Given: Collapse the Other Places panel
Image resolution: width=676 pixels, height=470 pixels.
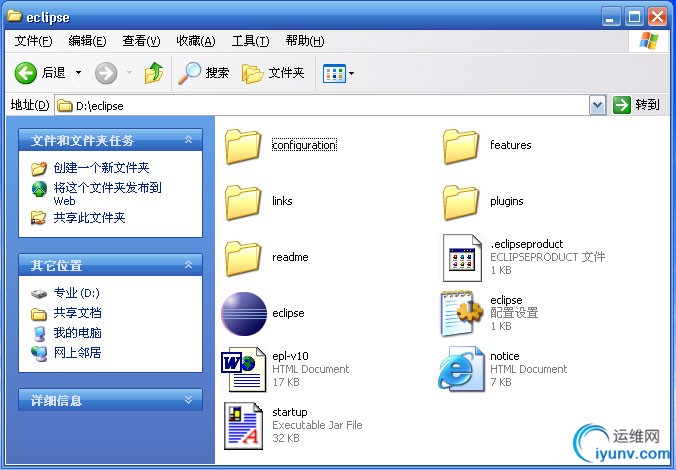Looking at the screenshot, I should tap(188, 265).
